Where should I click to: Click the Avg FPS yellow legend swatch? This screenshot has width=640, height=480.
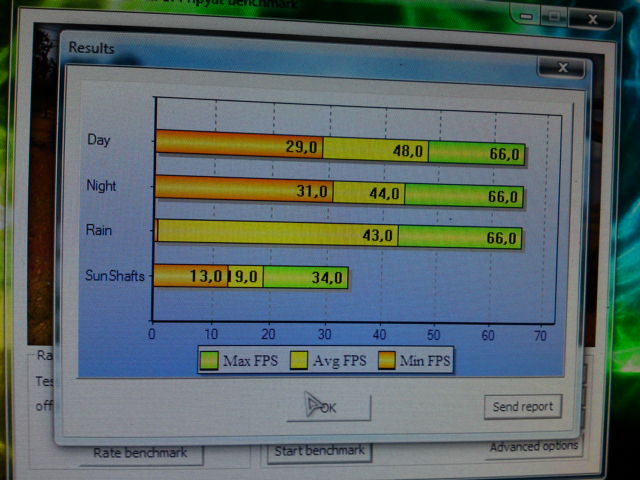pos(298,360)
